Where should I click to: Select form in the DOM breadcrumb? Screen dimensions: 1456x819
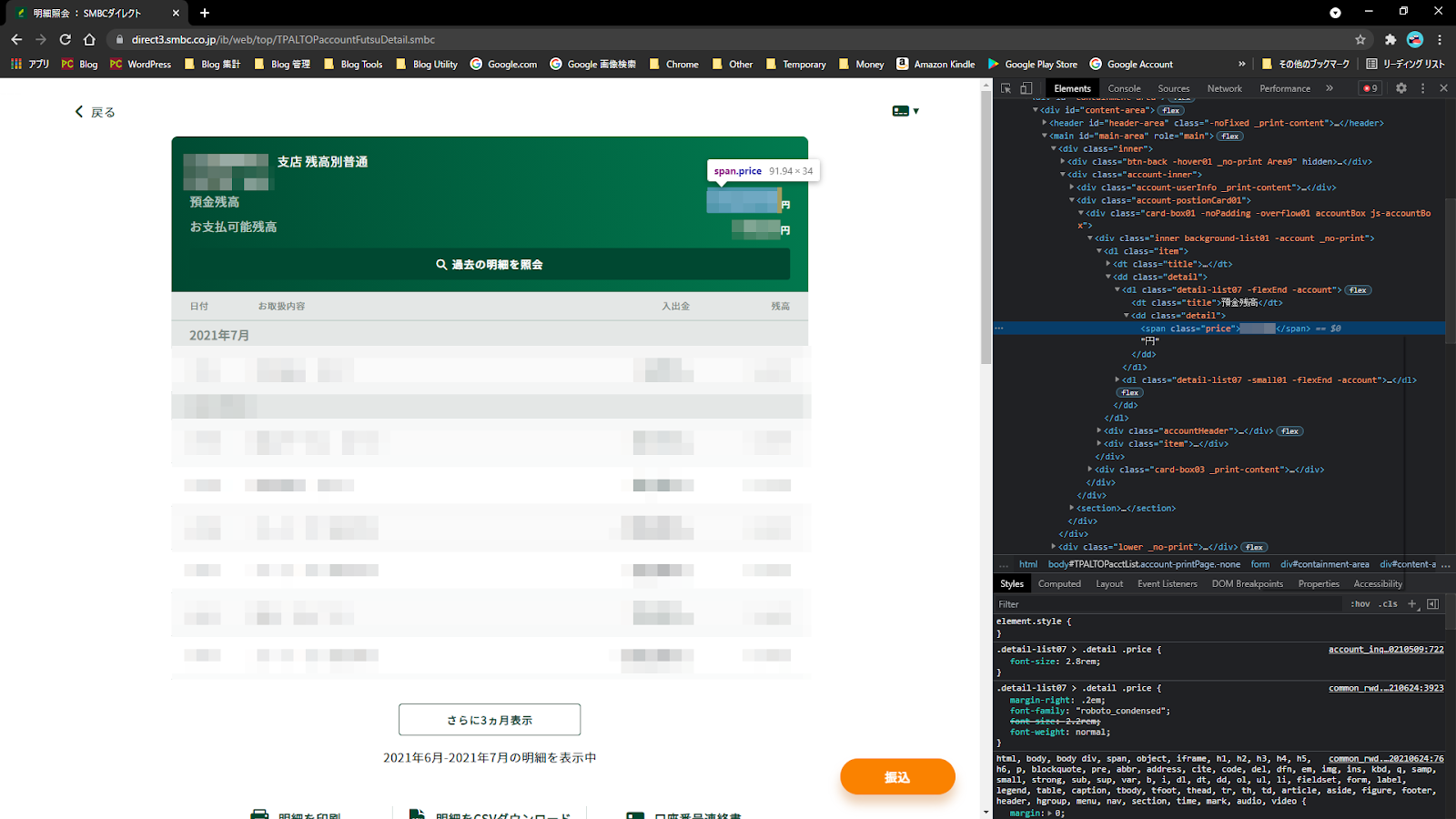[1260, 564]
